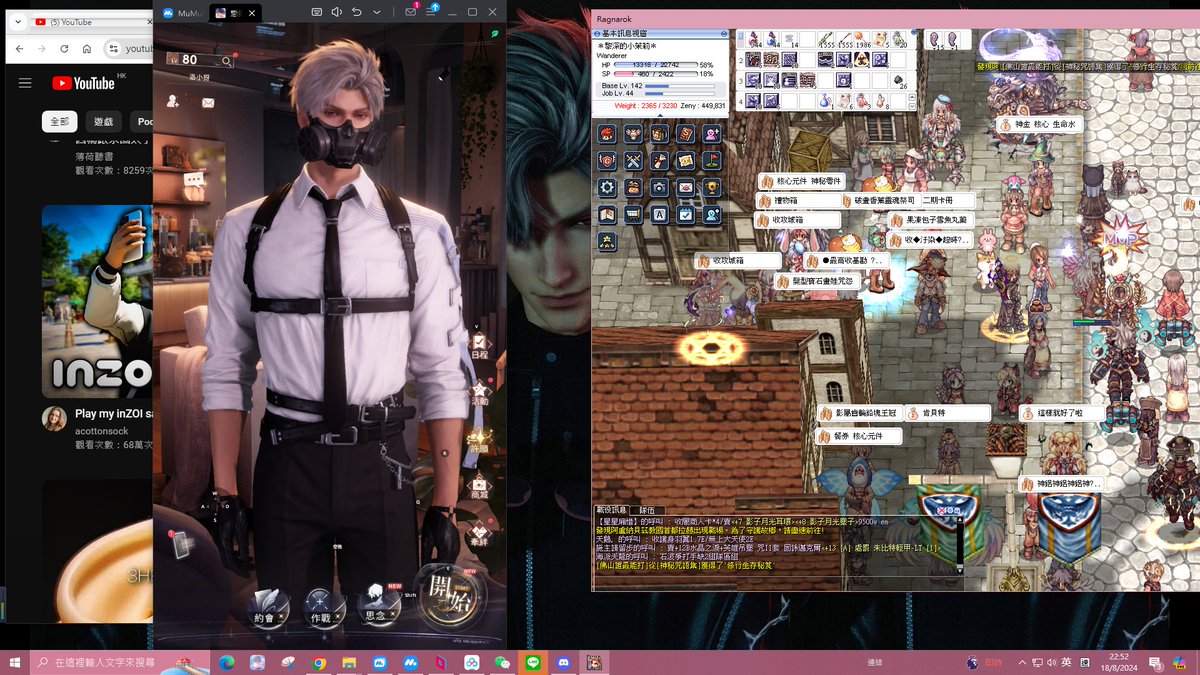Open vendor shop 髮型寶石盧恩咒怨

(818, 282)
